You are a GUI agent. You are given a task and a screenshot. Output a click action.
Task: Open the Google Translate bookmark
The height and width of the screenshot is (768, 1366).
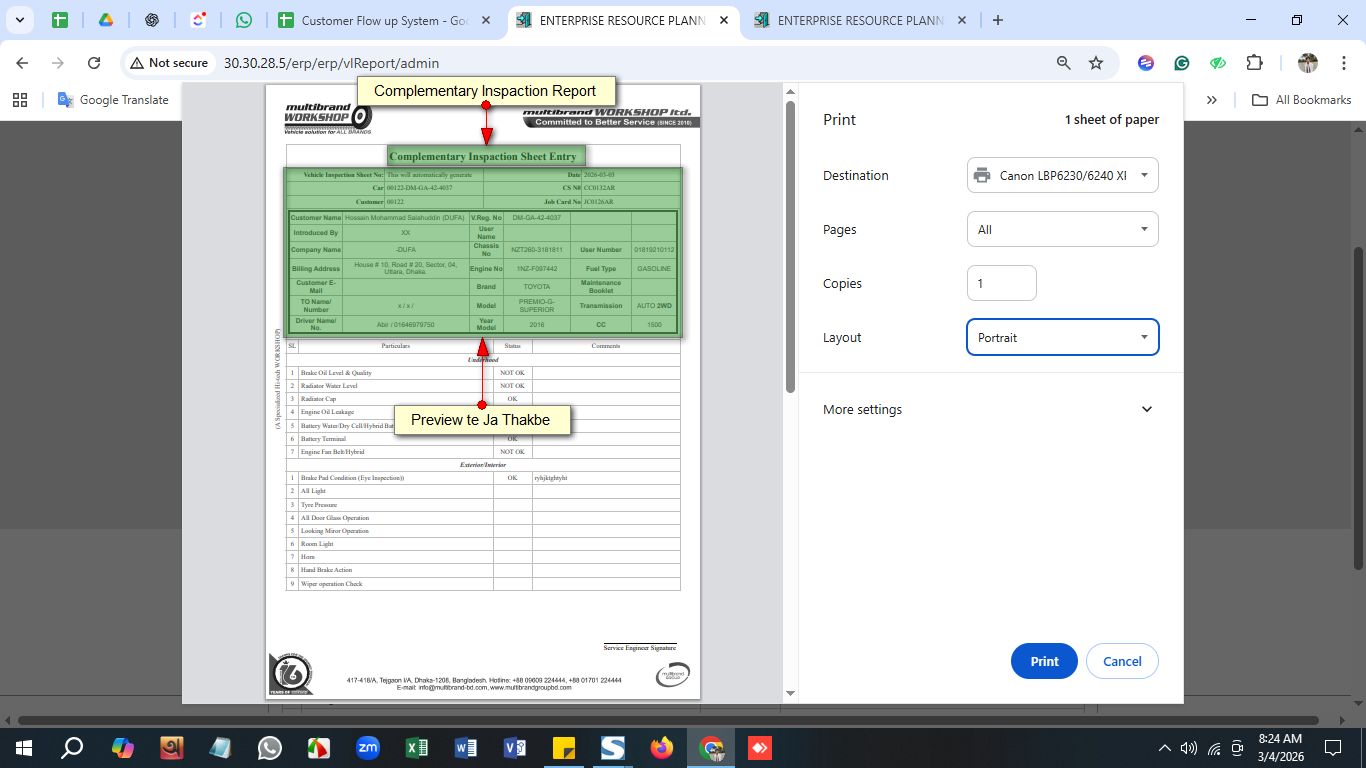pos(113,100)
